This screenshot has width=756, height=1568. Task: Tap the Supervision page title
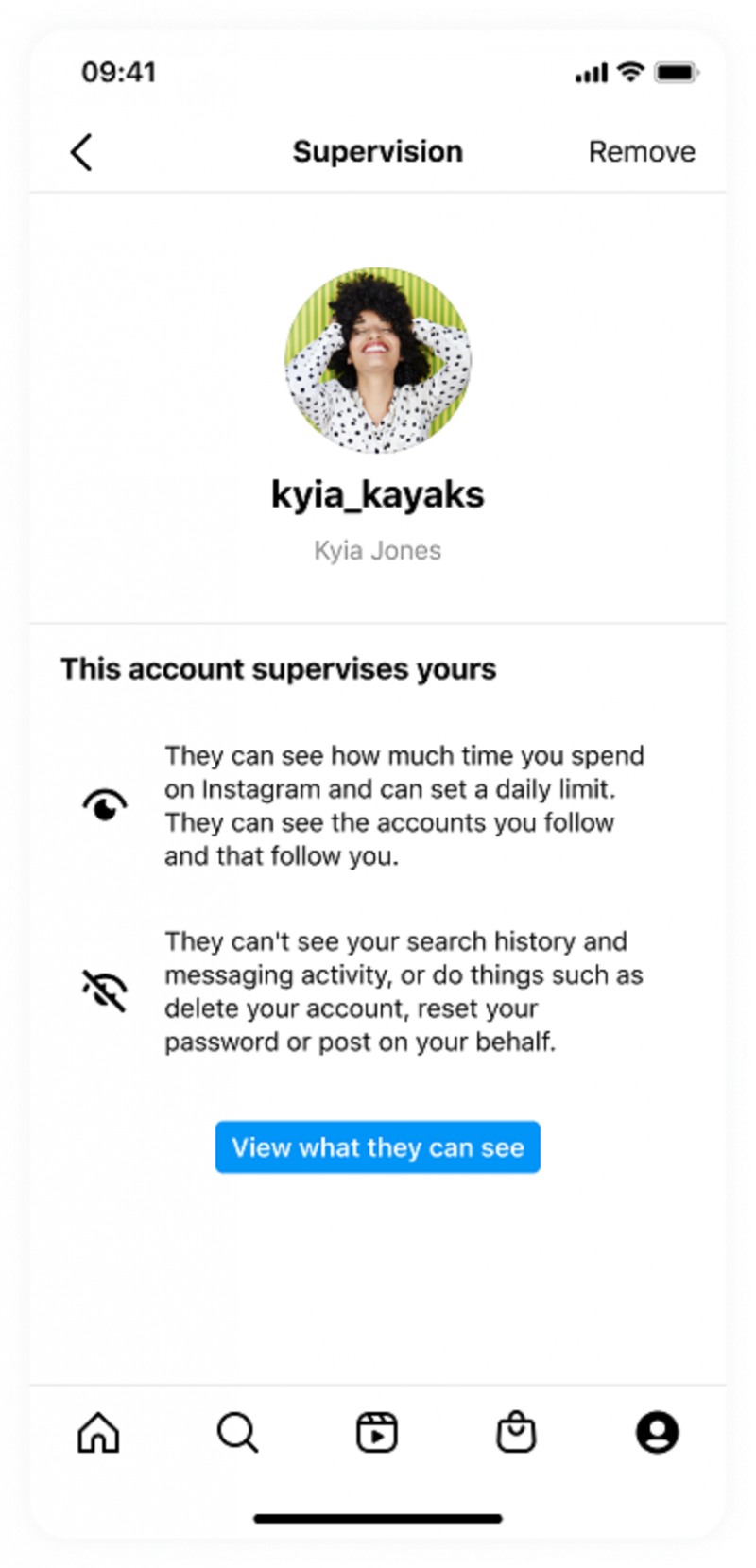click(x=378, y=152)
